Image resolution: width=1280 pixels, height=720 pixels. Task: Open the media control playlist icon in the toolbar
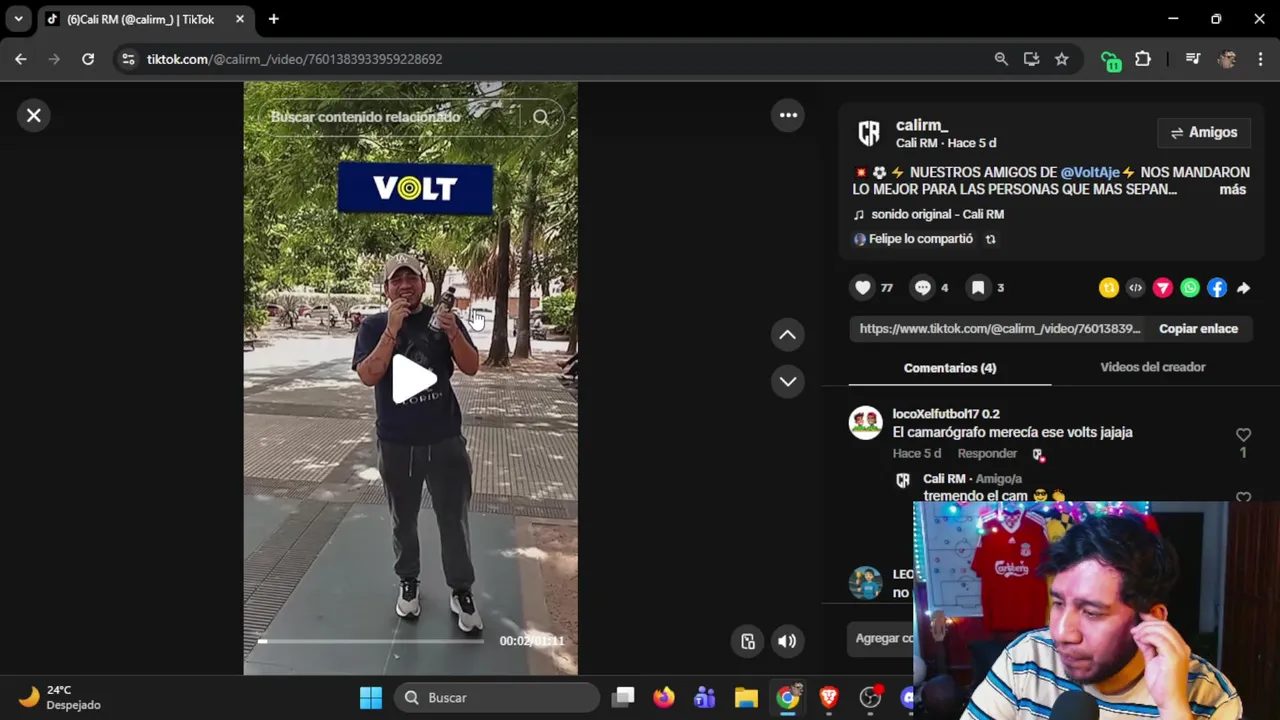(x=1192, y=59)
